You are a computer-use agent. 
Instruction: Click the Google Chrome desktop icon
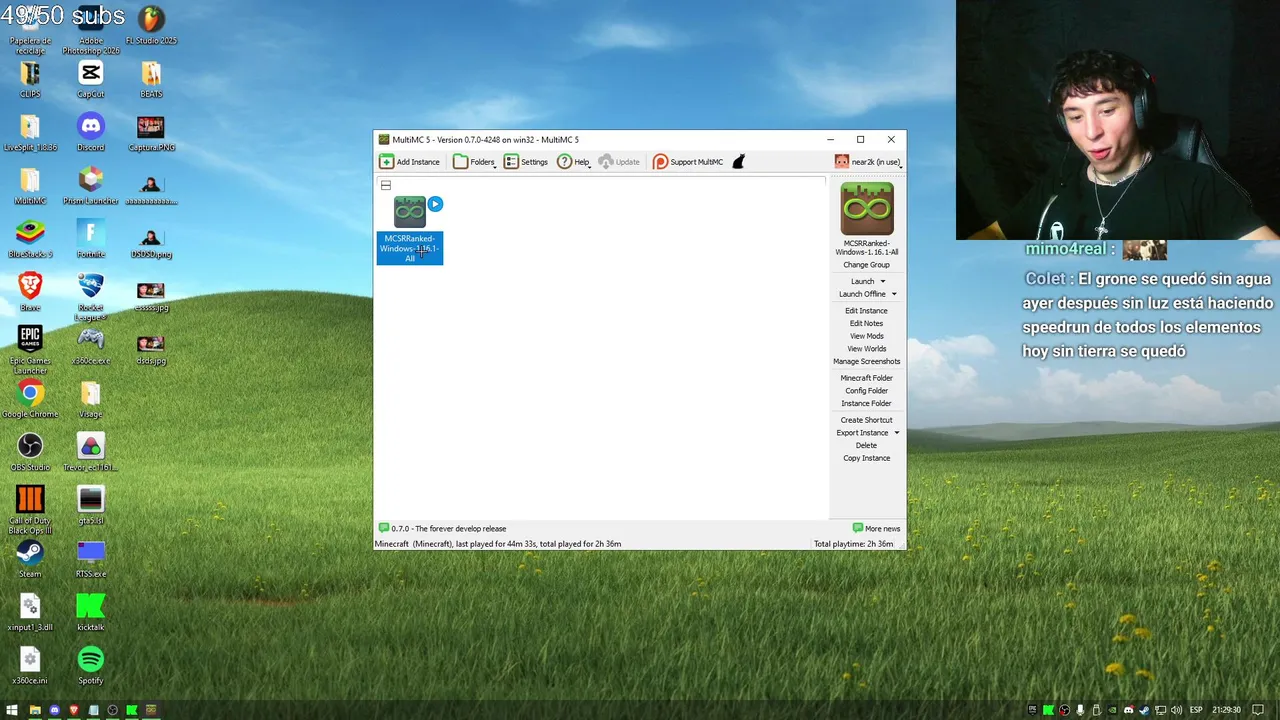[30, 399]
